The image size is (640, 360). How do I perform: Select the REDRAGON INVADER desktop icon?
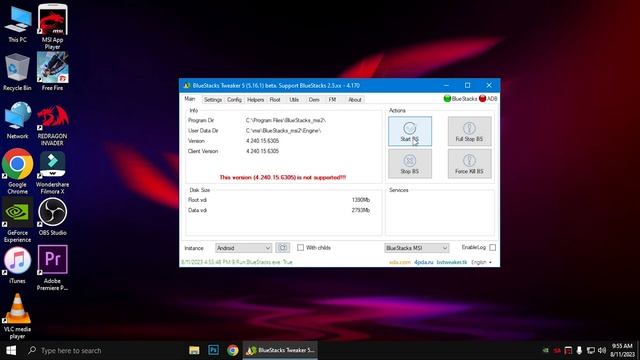[53, 126]
